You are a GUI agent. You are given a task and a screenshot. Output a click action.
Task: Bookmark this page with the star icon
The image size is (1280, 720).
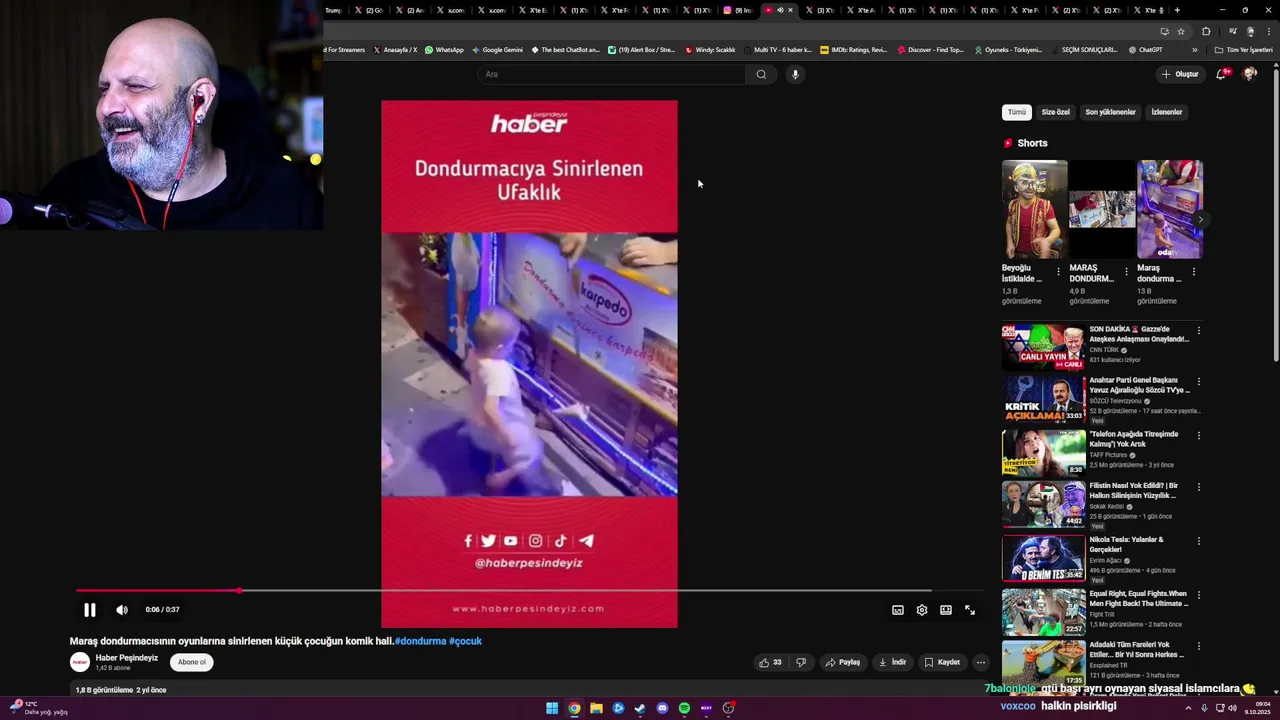pyautogui.click(x=1181, y=31)
